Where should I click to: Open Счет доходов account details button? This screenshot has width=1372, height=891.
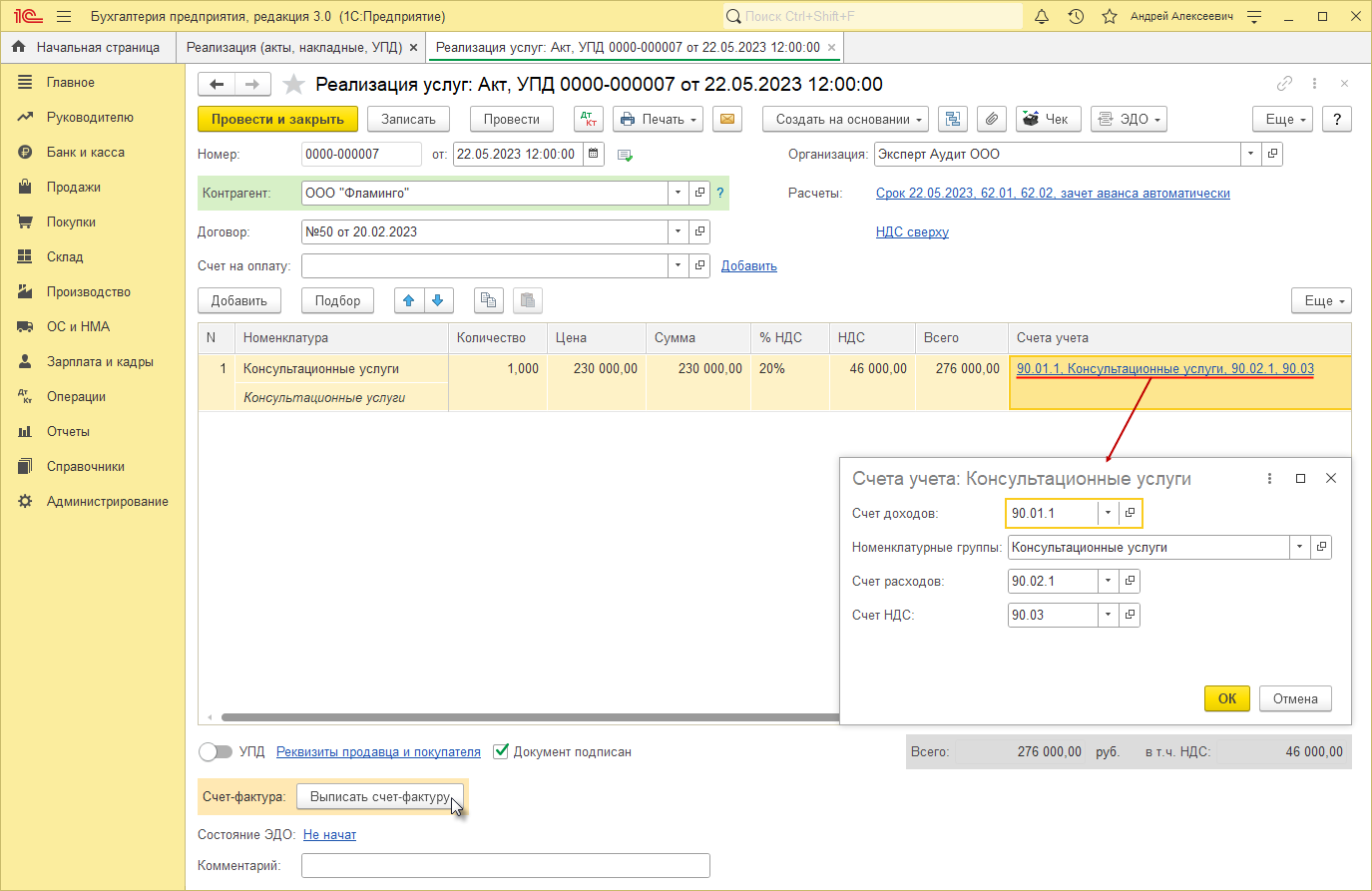1130,513
